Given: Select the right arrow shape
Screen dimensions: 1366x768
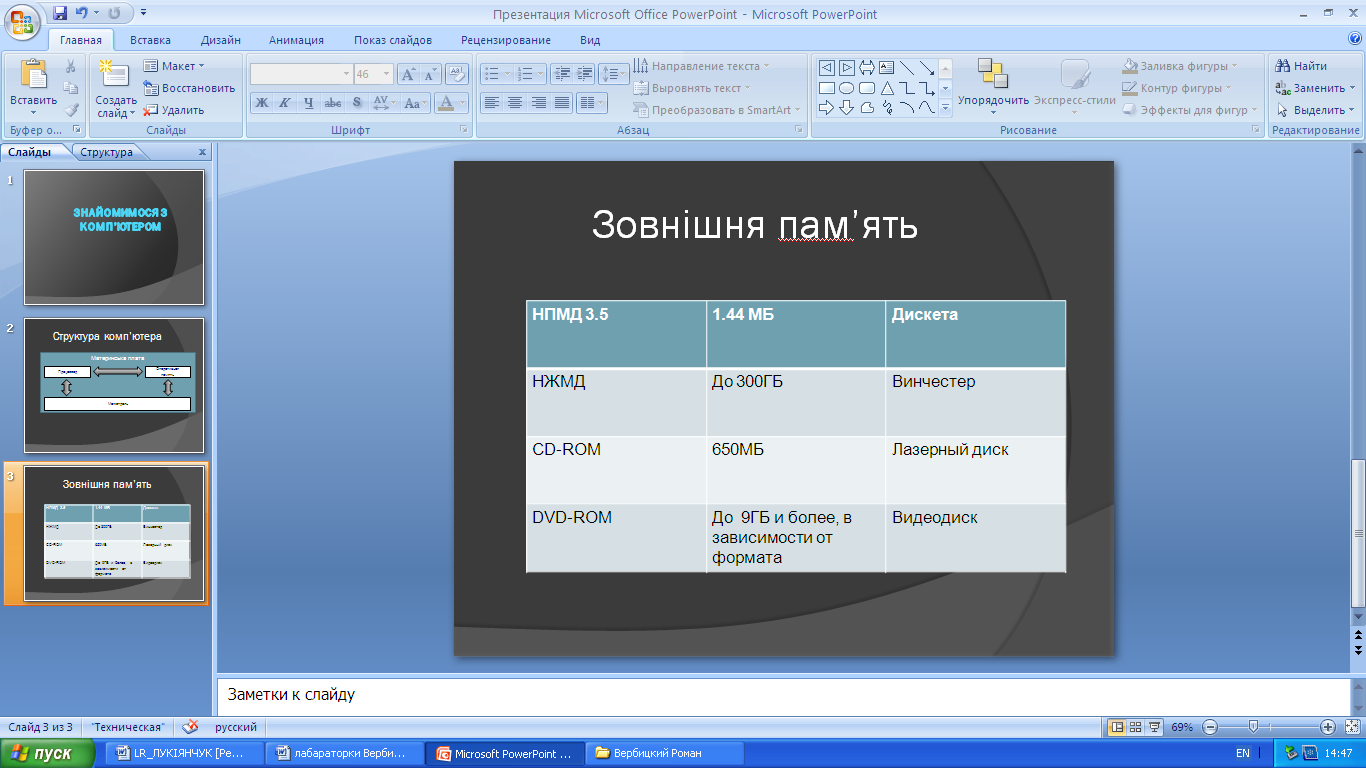Looking at the screenshot, I should click(827, 108).
